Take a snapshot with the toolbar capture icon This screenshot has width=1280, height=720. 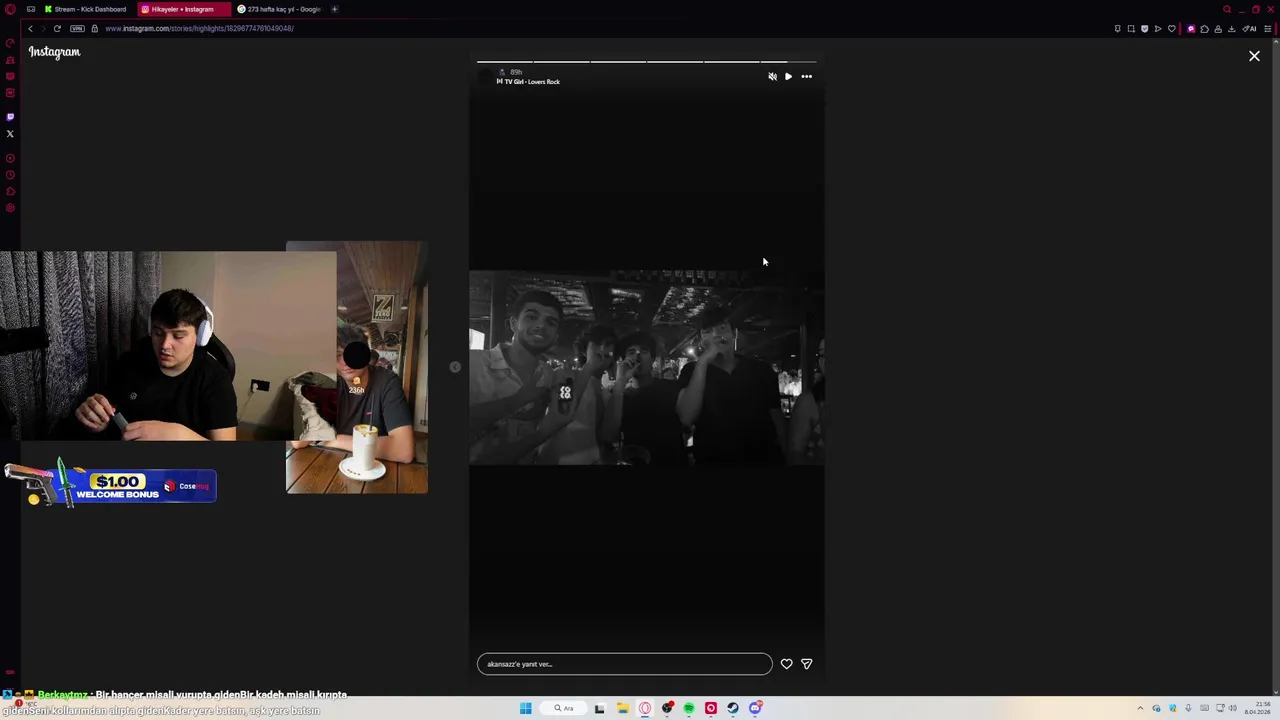pos(1131,29)
